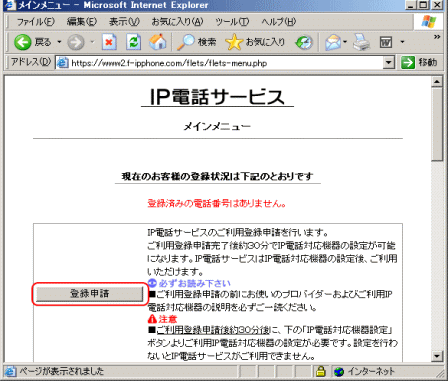
Task: Click the red 登録済みの電話番号はありません text
Action: [217, 203]
